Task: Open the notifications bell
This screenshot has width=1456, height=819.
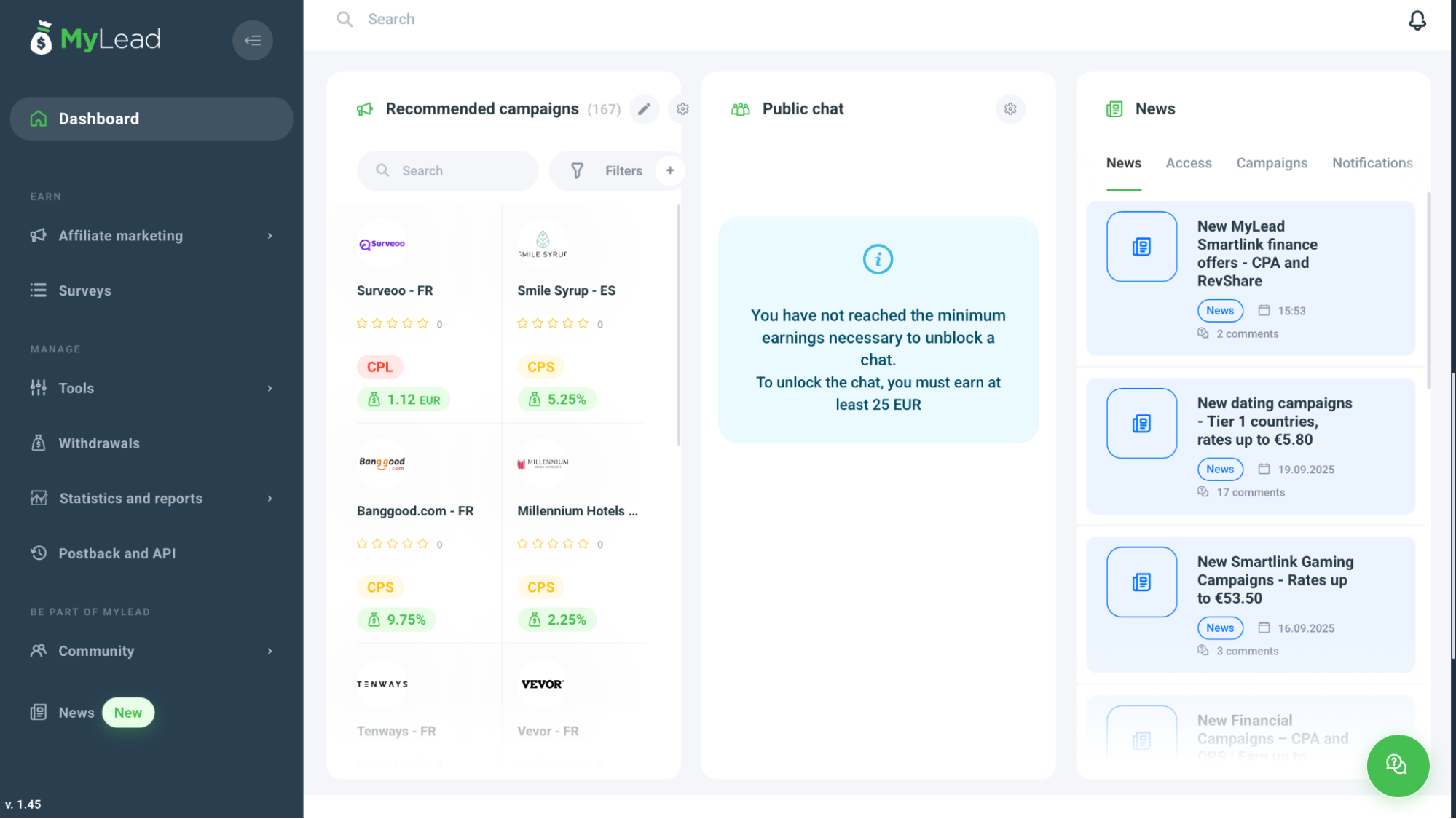Action: 1417,20
